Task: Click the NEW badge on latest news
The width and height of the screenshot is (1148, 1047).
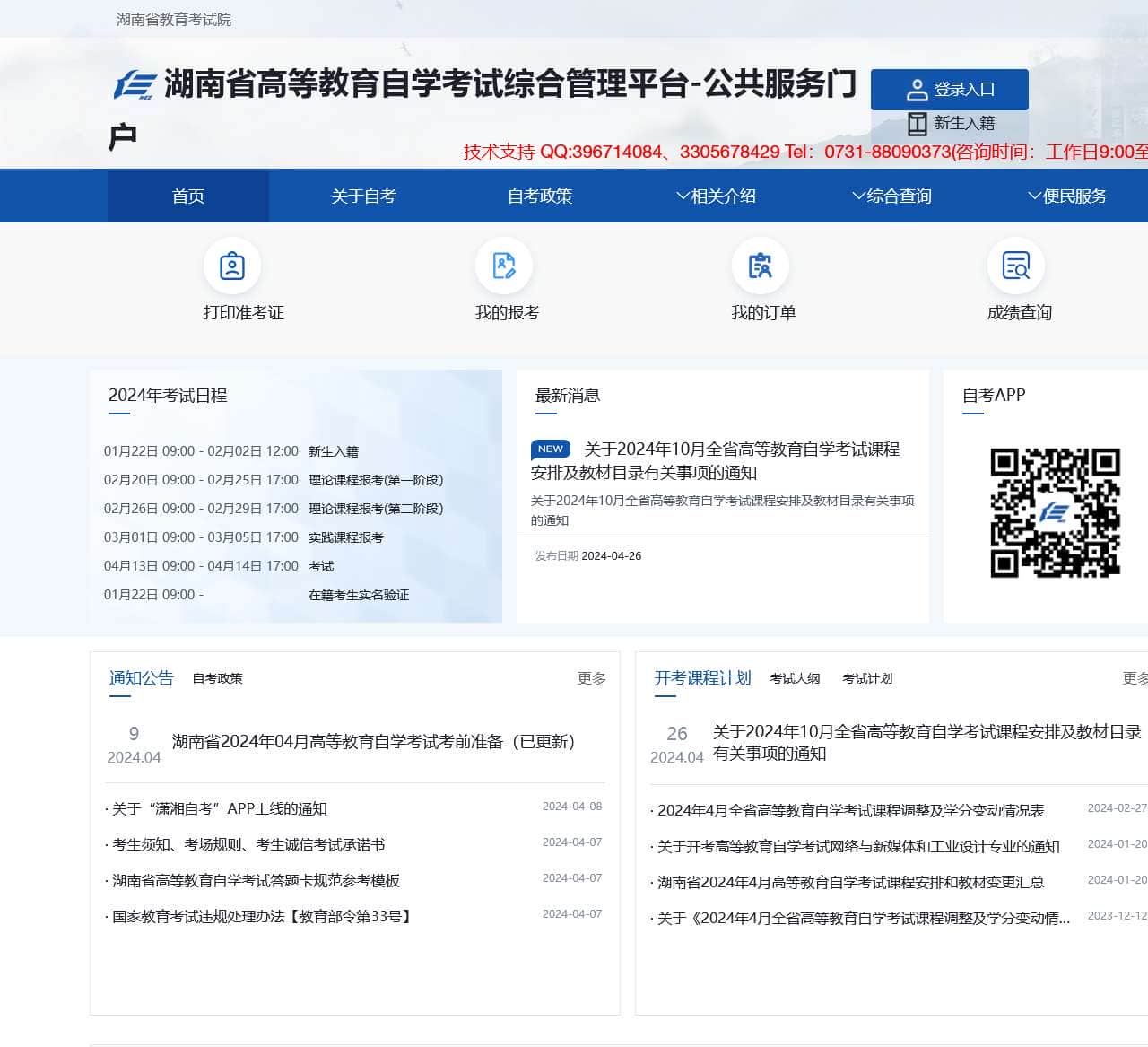Action: pyautogui.click(x=550, y=449)
